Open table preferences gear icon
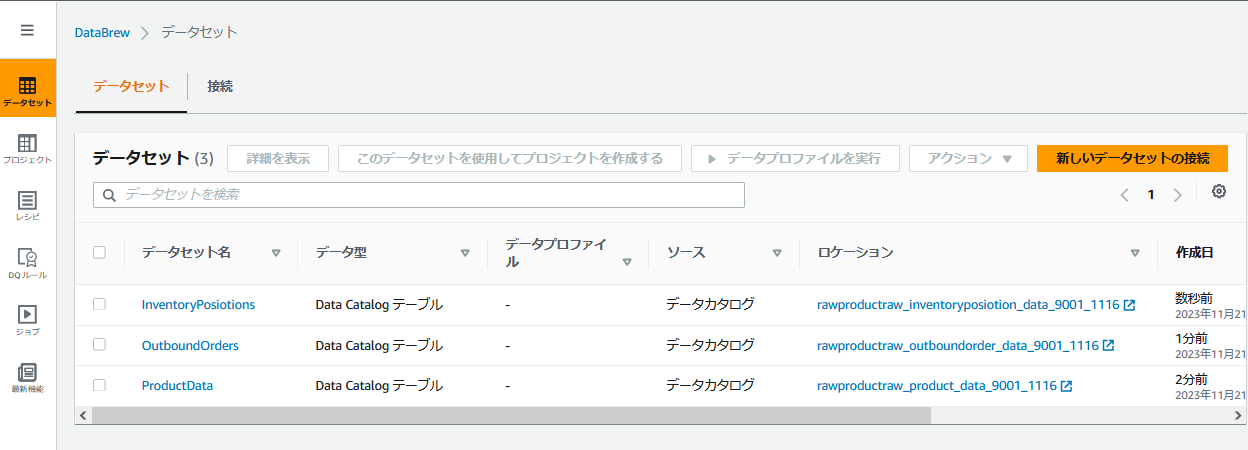This screenshot has height=450, width=1248. click(1219, 192)
